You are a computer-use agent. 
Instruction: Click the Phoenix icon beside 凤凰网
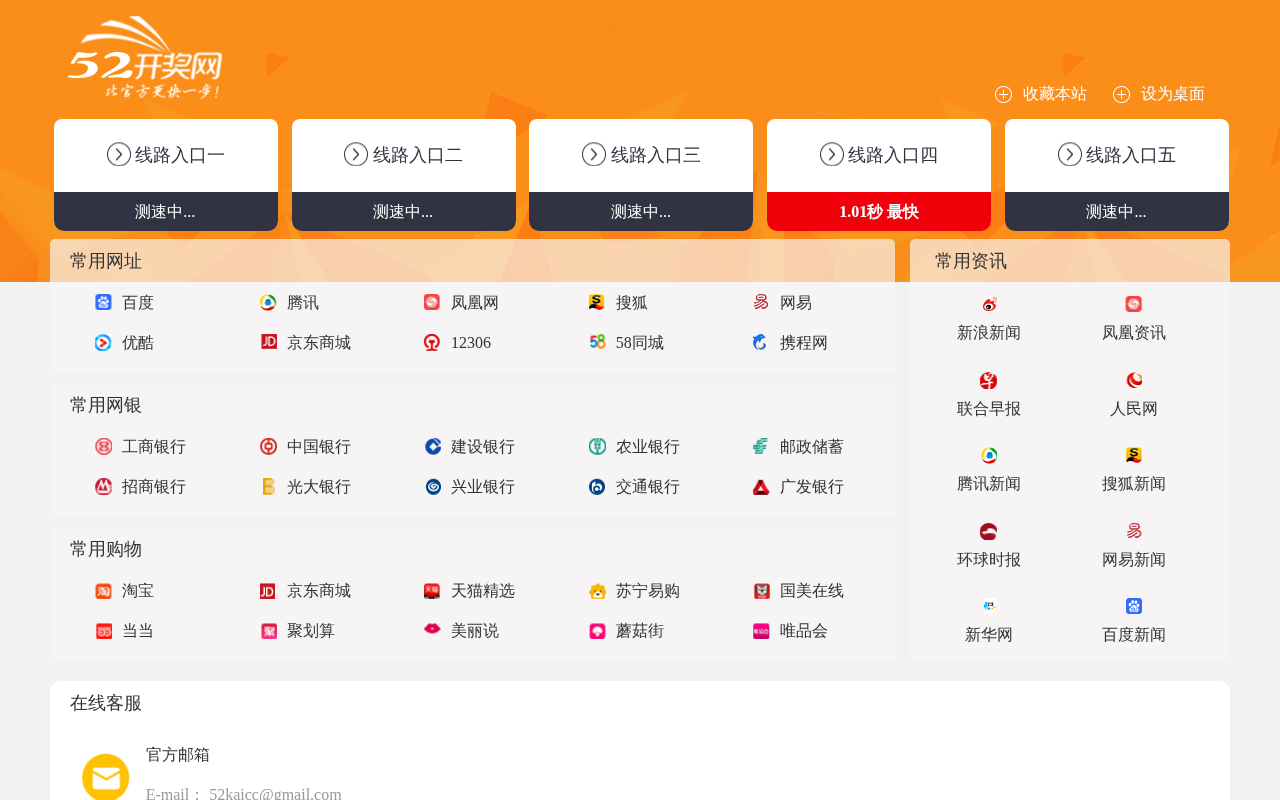pos(432,302)
